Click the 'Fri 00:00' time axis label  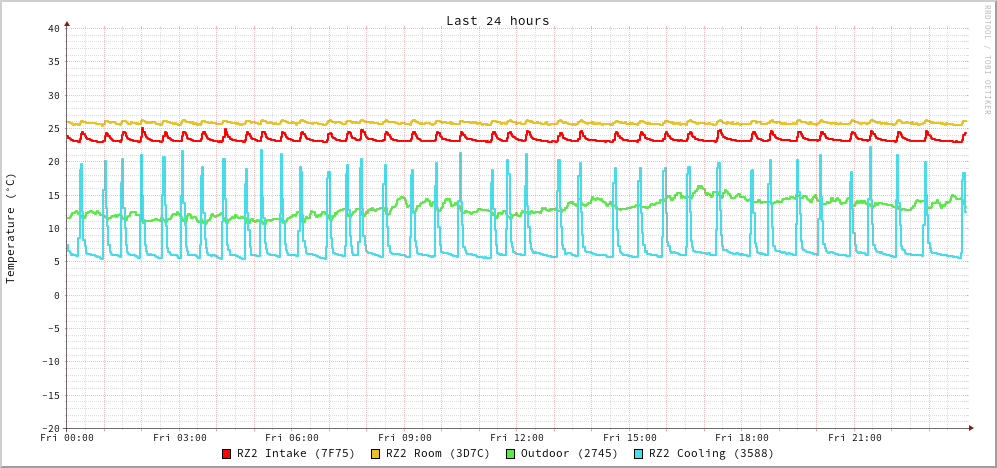(67, 438)
